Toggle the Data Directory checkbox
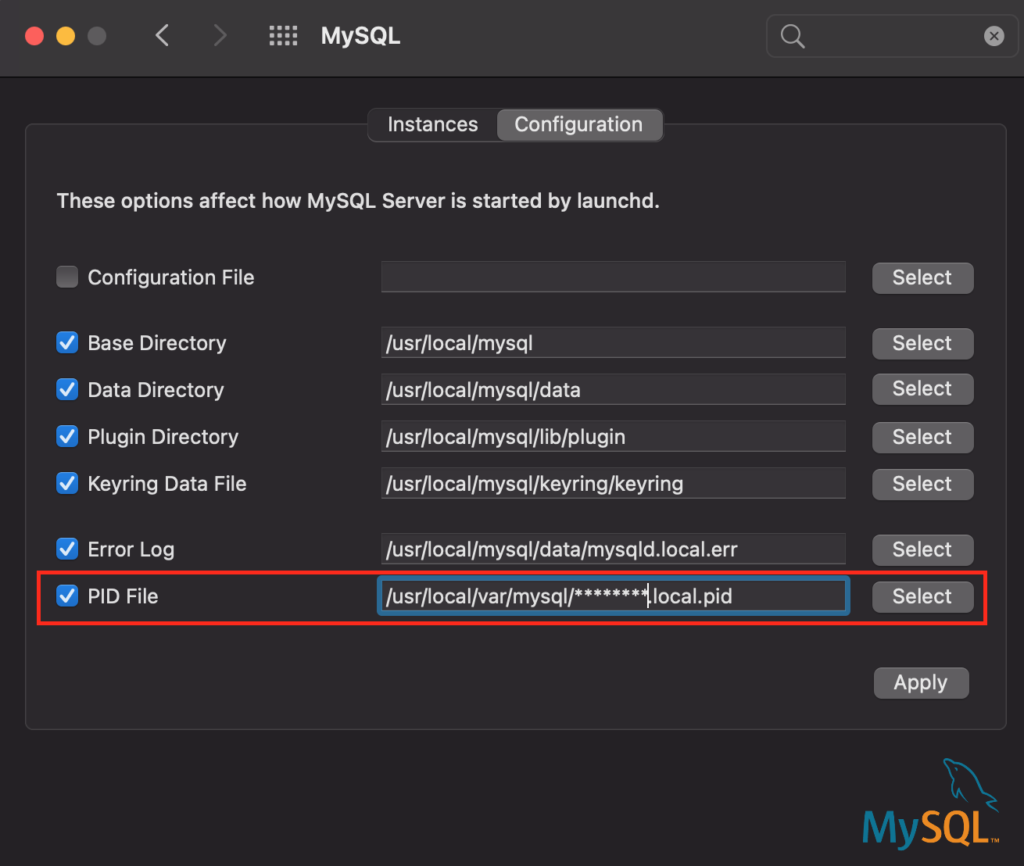Image resolution: width=1024 pixels, height=866 pixels. click(66, 390)
